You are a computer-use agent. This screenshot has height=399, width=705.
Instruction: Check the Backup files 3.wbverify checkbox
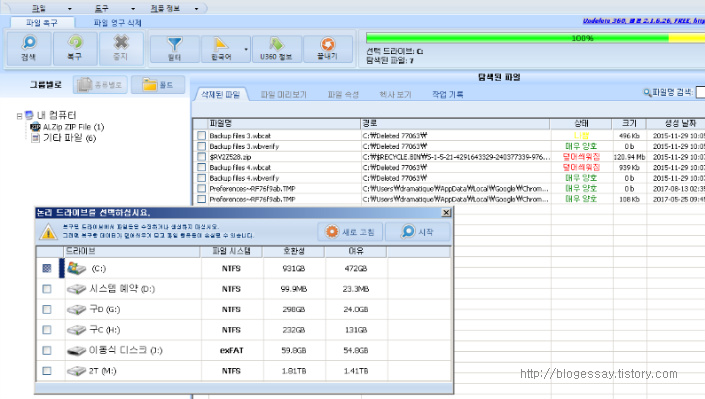pos(201,146)
